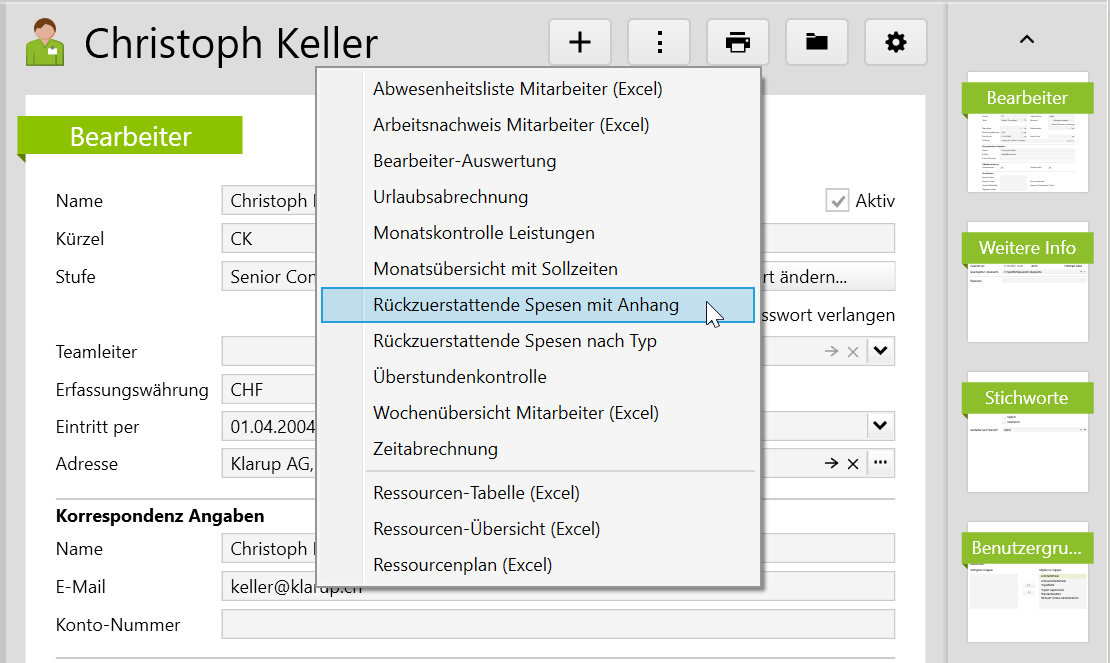Select Ressourcenplan (Excel) menu entry
Viewport: 1110px width, 663px height.
tap(462, 565)
